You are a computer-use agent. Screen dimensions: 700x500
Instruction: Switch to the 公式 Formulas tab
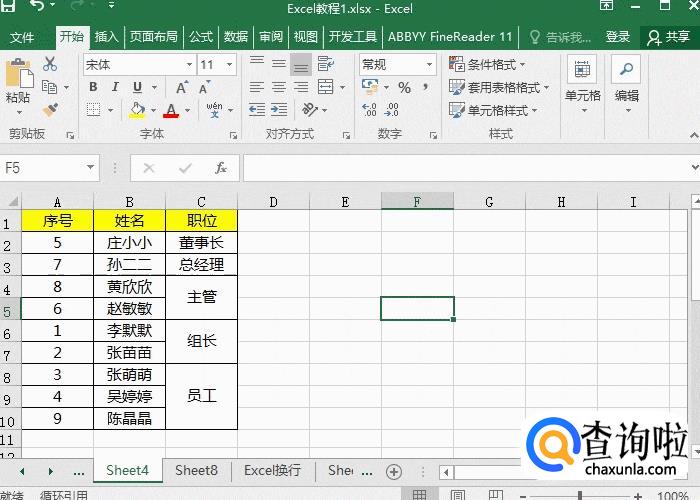pyautogui.click(x=201, y=37)
